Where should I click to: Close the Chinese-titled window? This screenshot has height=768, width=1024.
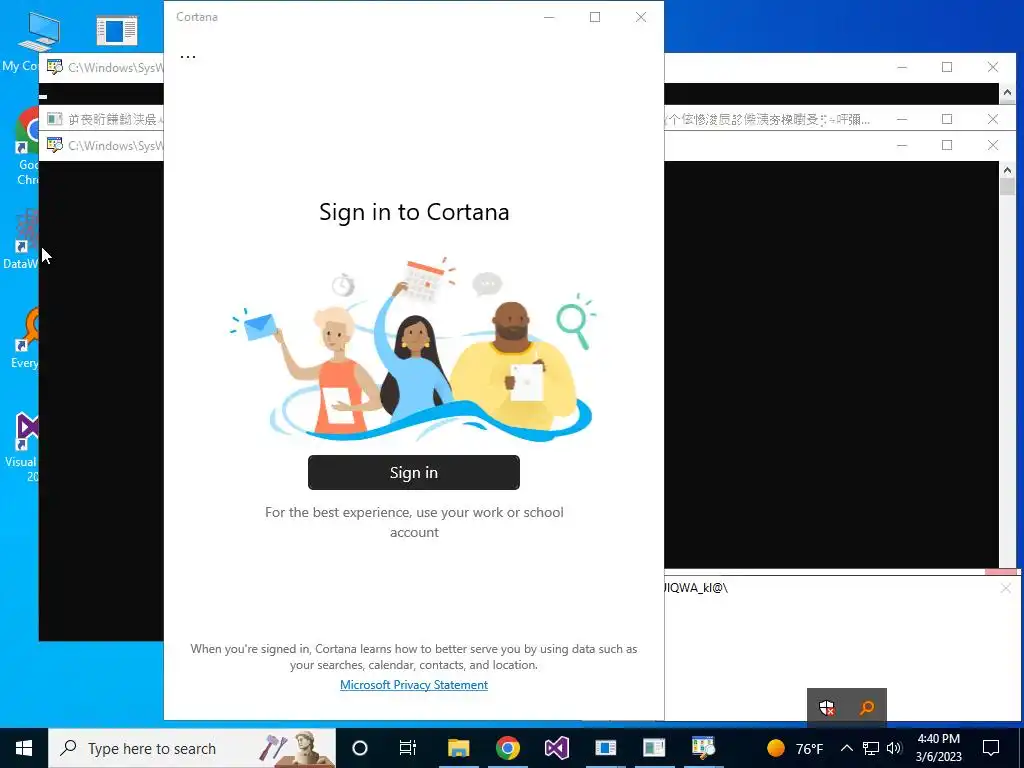tap(993, 119)
